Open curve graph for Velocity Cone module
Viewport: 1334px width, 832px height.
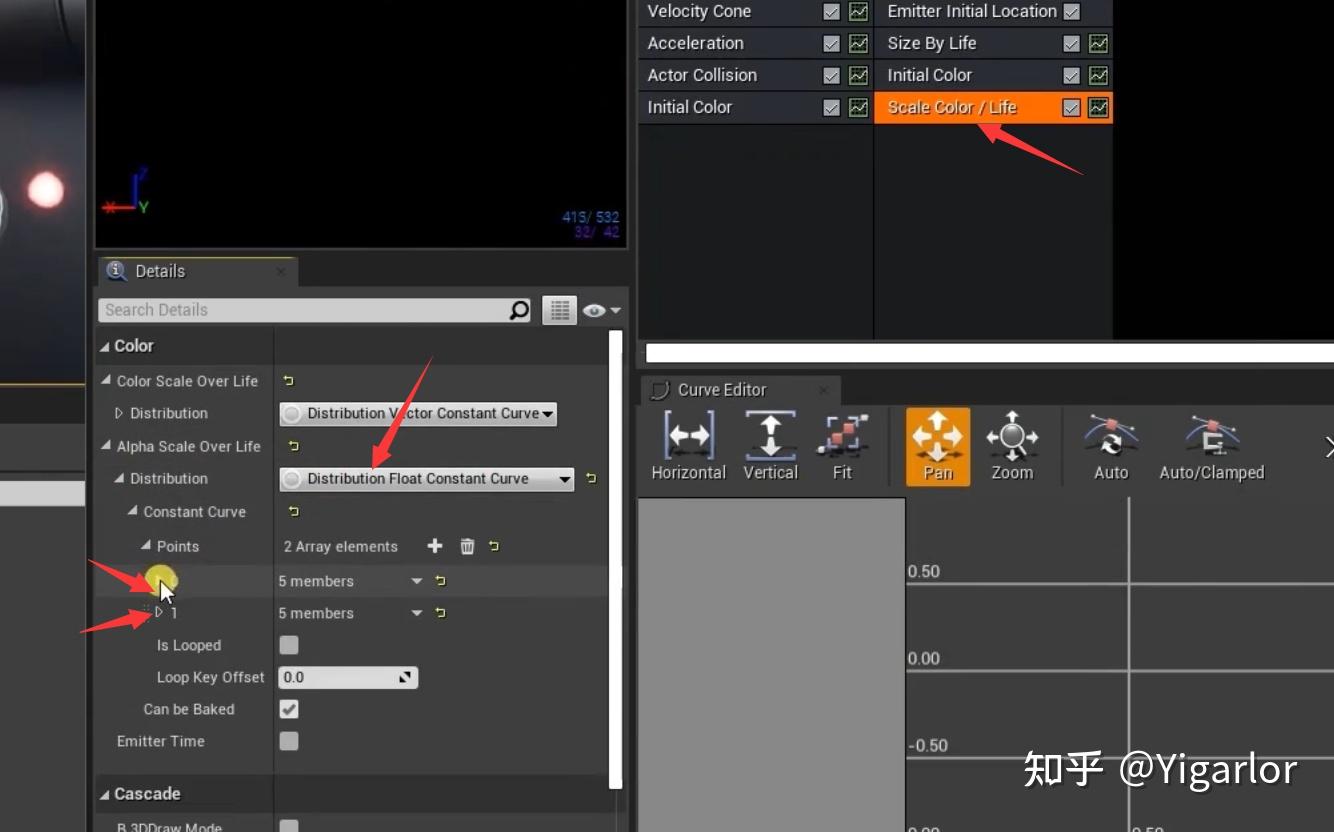(858, 12)
